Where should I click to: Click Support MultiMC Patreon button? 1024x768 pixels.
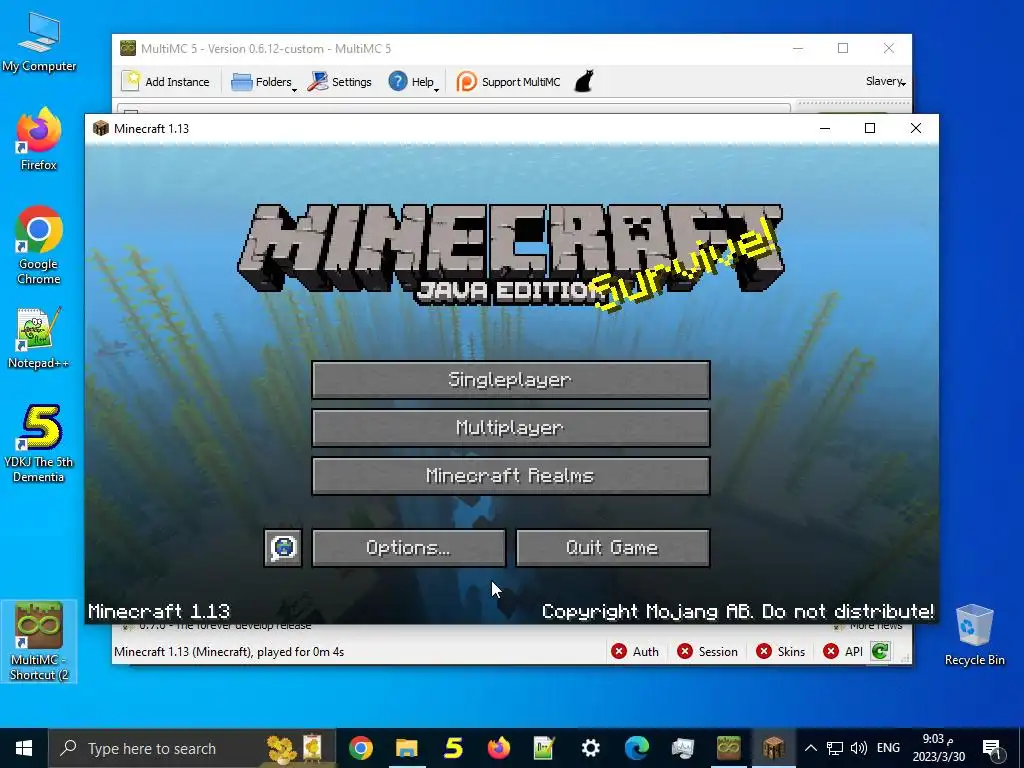point(508,82)
